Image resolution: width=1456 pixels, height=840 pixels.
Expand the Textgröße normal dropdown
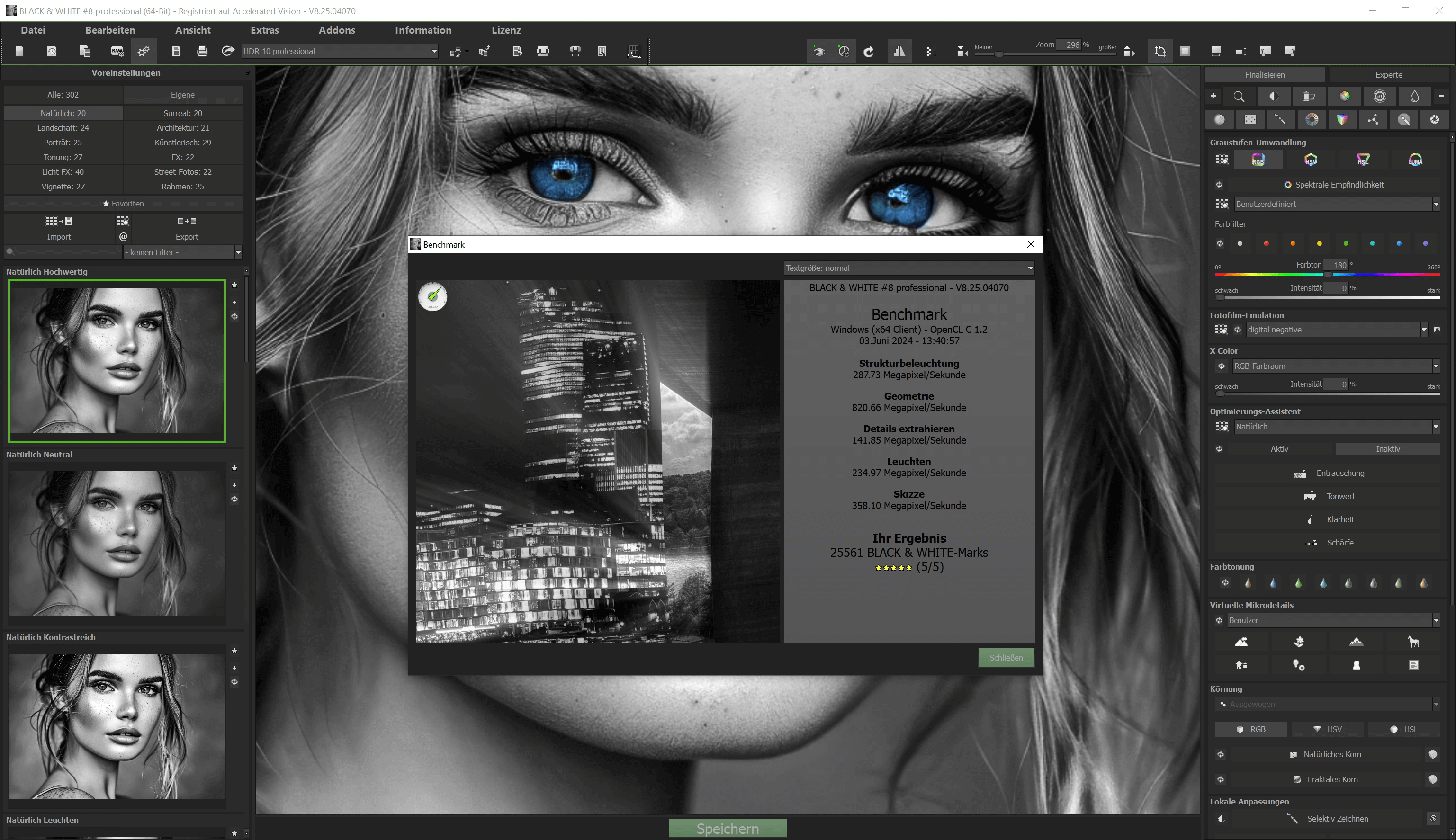[1031, 268]
